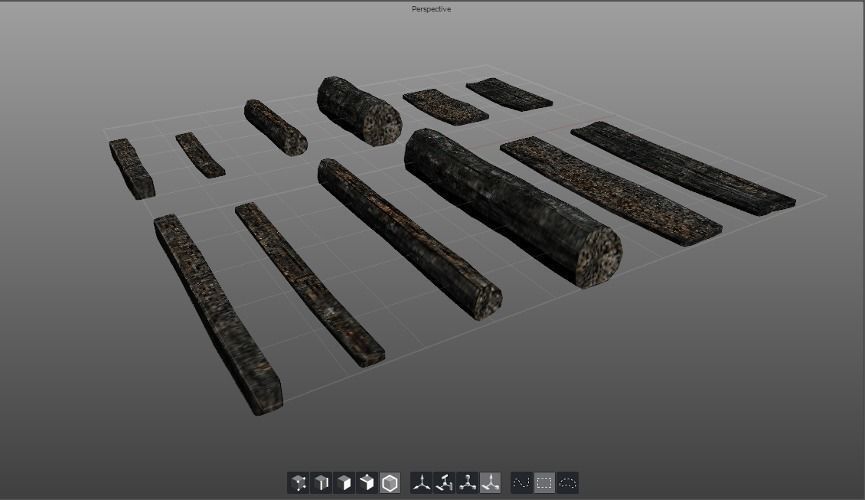865x500 pixels.
Task: Activate the Move transform tool
Action: [x=422, y=483]
